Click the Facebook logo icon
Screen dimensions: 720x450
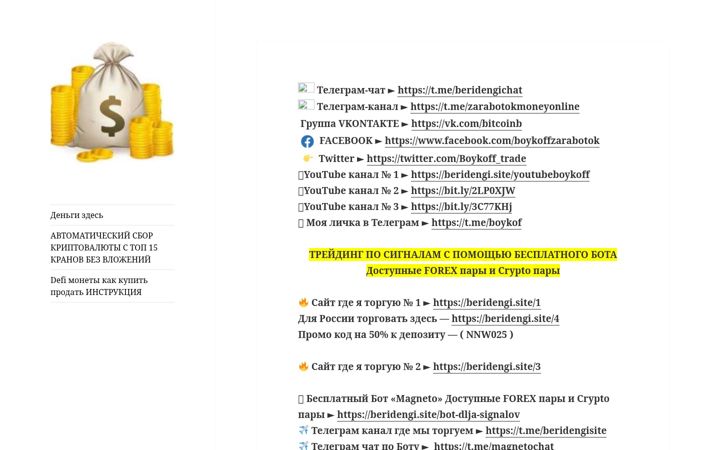pos(307,141)
